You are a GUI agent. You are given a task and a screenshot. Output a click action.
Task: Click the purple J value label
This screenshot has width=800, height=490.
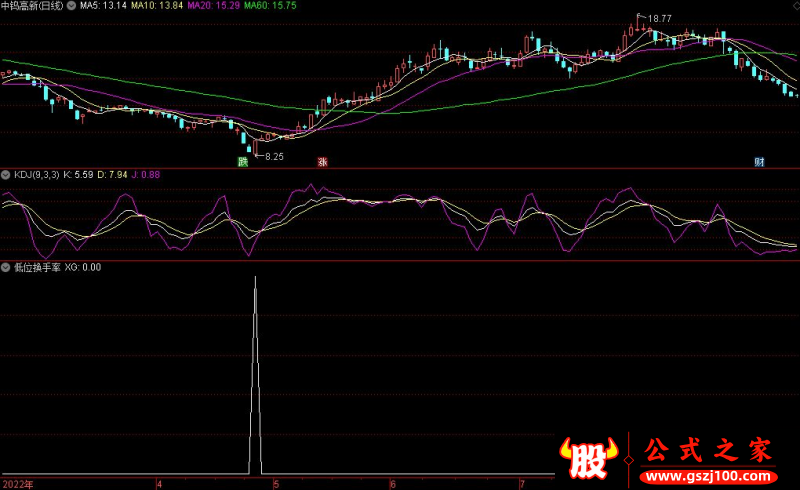(x=146, y=174)
